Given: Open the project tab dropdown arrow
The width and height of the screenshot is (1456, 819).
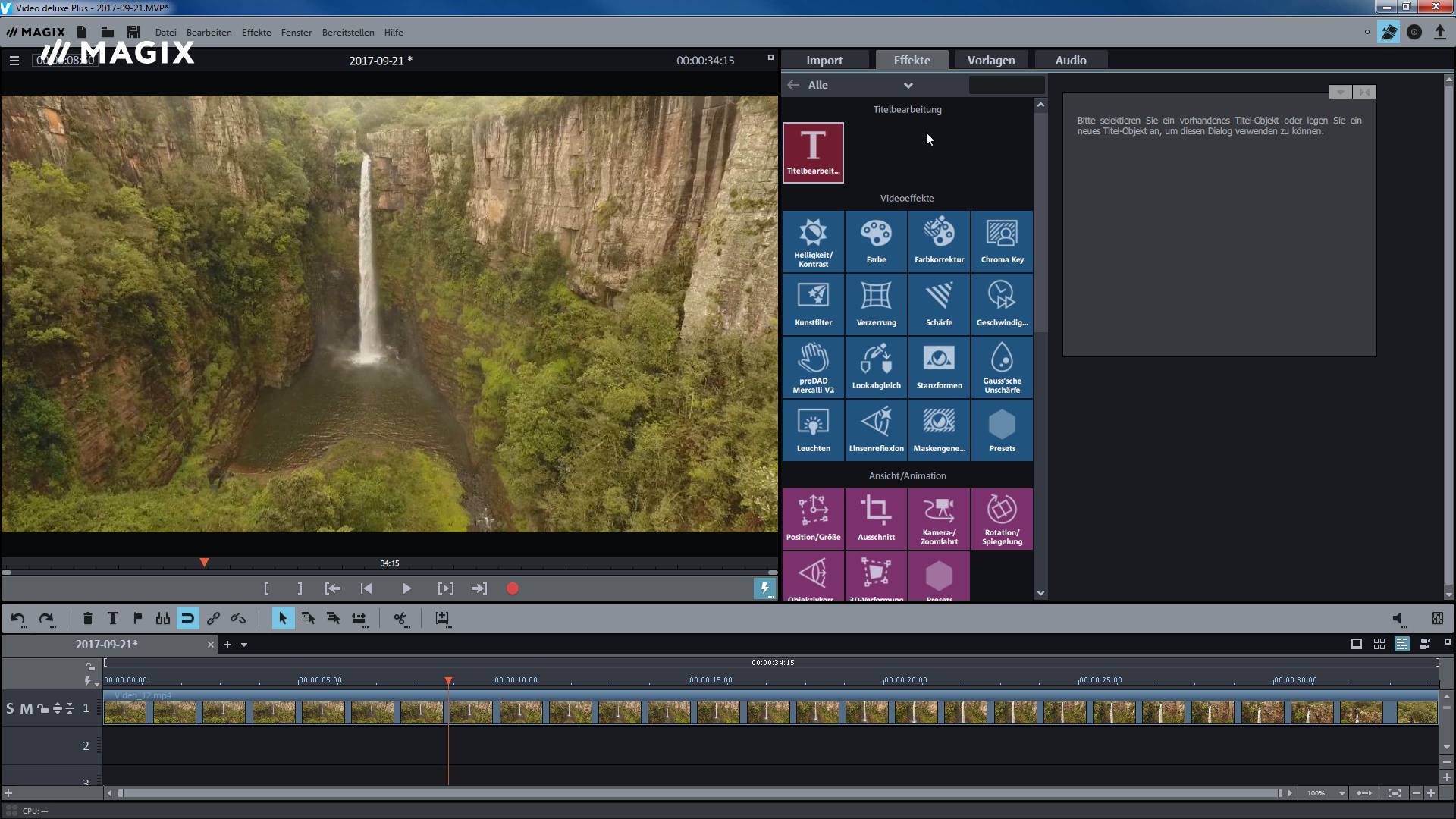Looking at the screenshot, I should point(244,645).
